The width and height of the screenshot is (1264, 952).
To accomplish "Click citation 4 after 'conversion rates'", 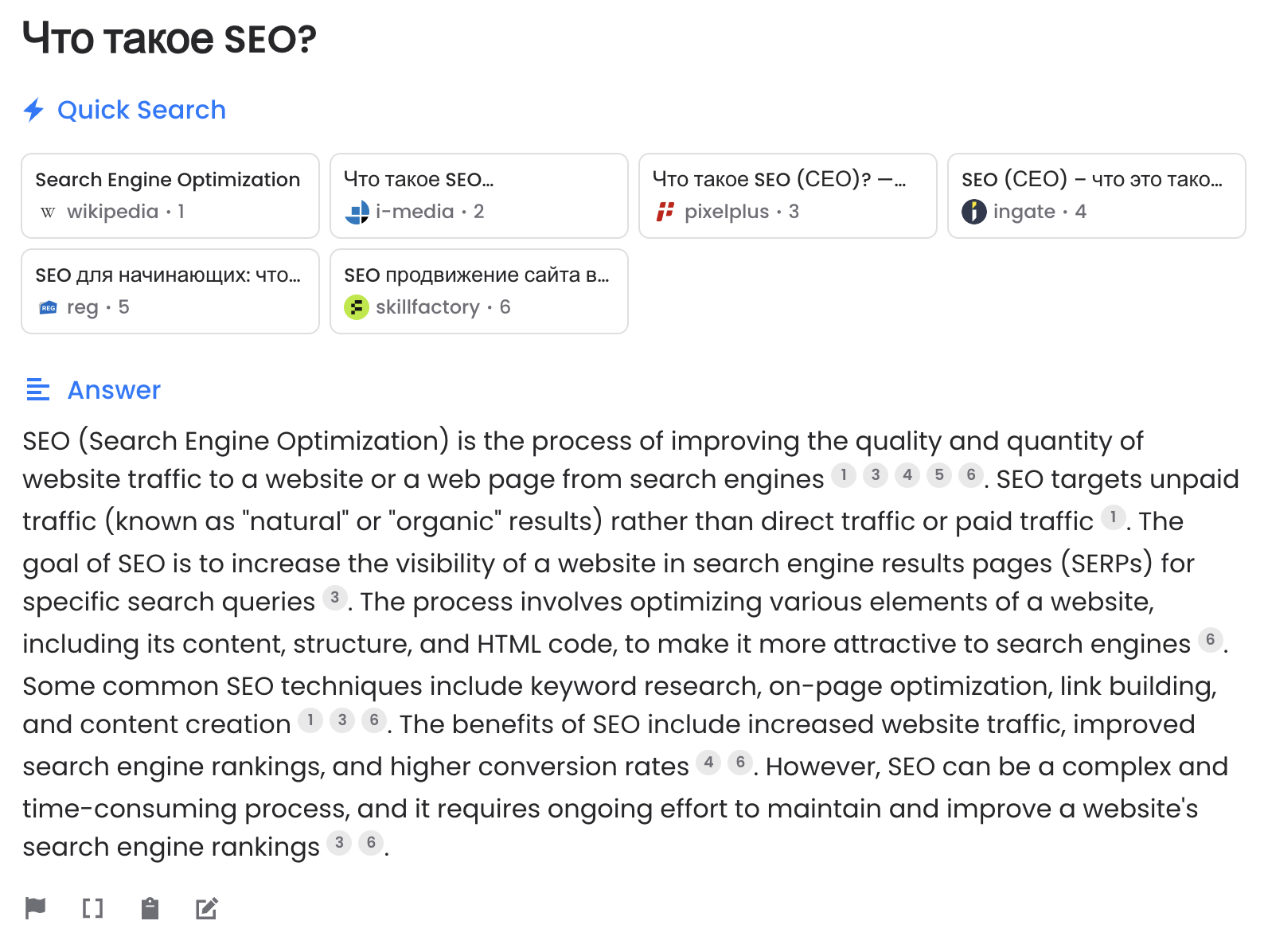I will pos(708,763).
